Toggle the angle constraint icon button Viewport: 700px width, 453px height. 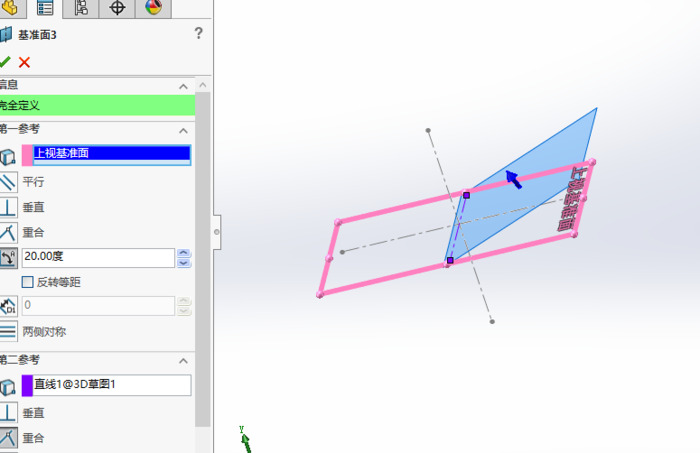8,257
